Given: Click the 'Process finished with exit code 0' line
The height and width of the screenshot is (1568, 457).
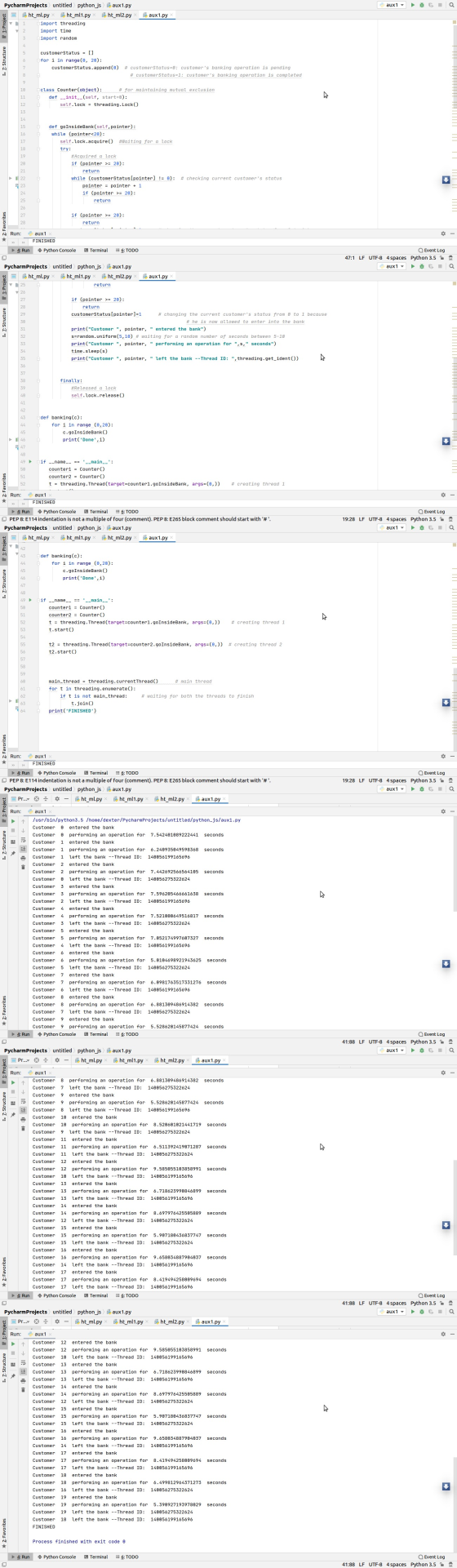Looking at the screenshot, I should (79, 1541).
